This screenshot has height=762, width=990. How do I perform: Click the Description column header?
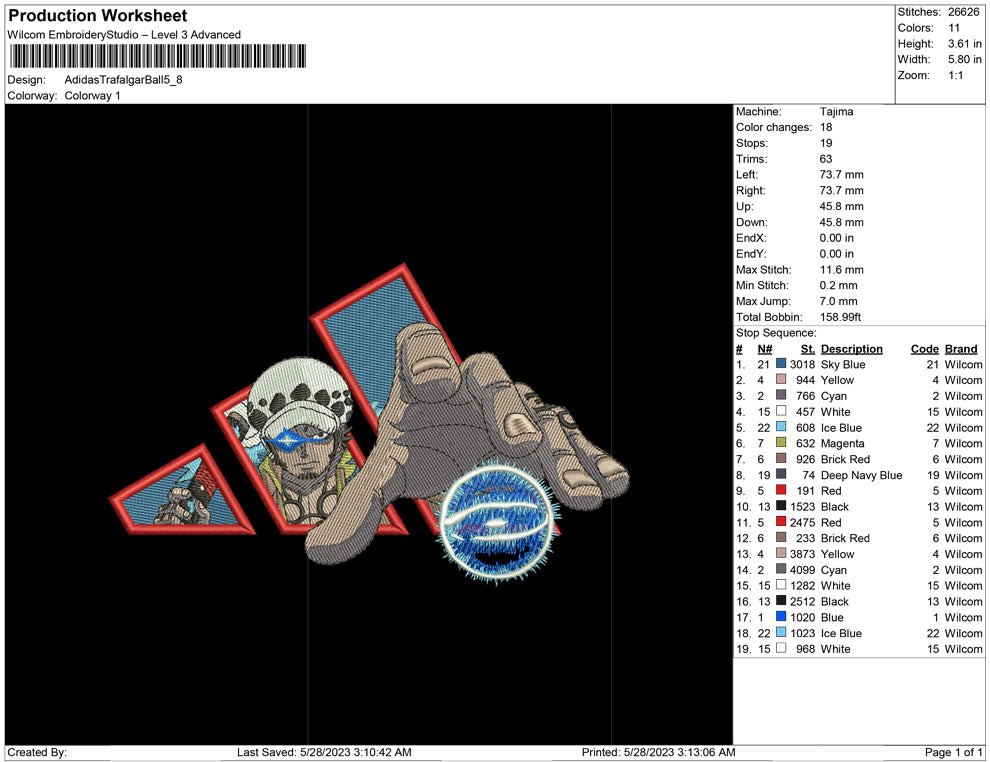[852, 349]
